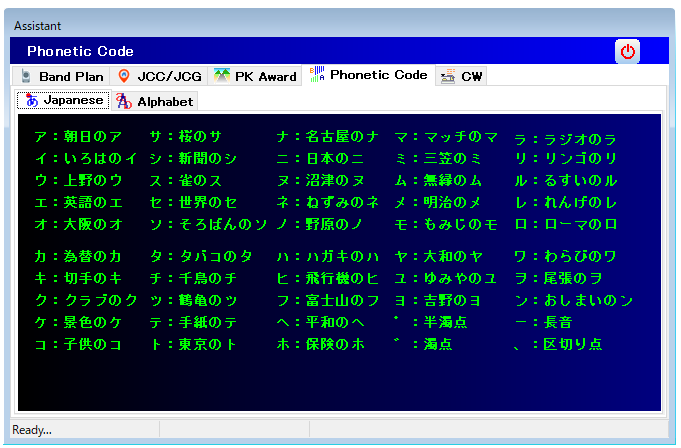Screen dimensions: 681x448
Task: Open the PK Award tab
Action: (255, 76)
